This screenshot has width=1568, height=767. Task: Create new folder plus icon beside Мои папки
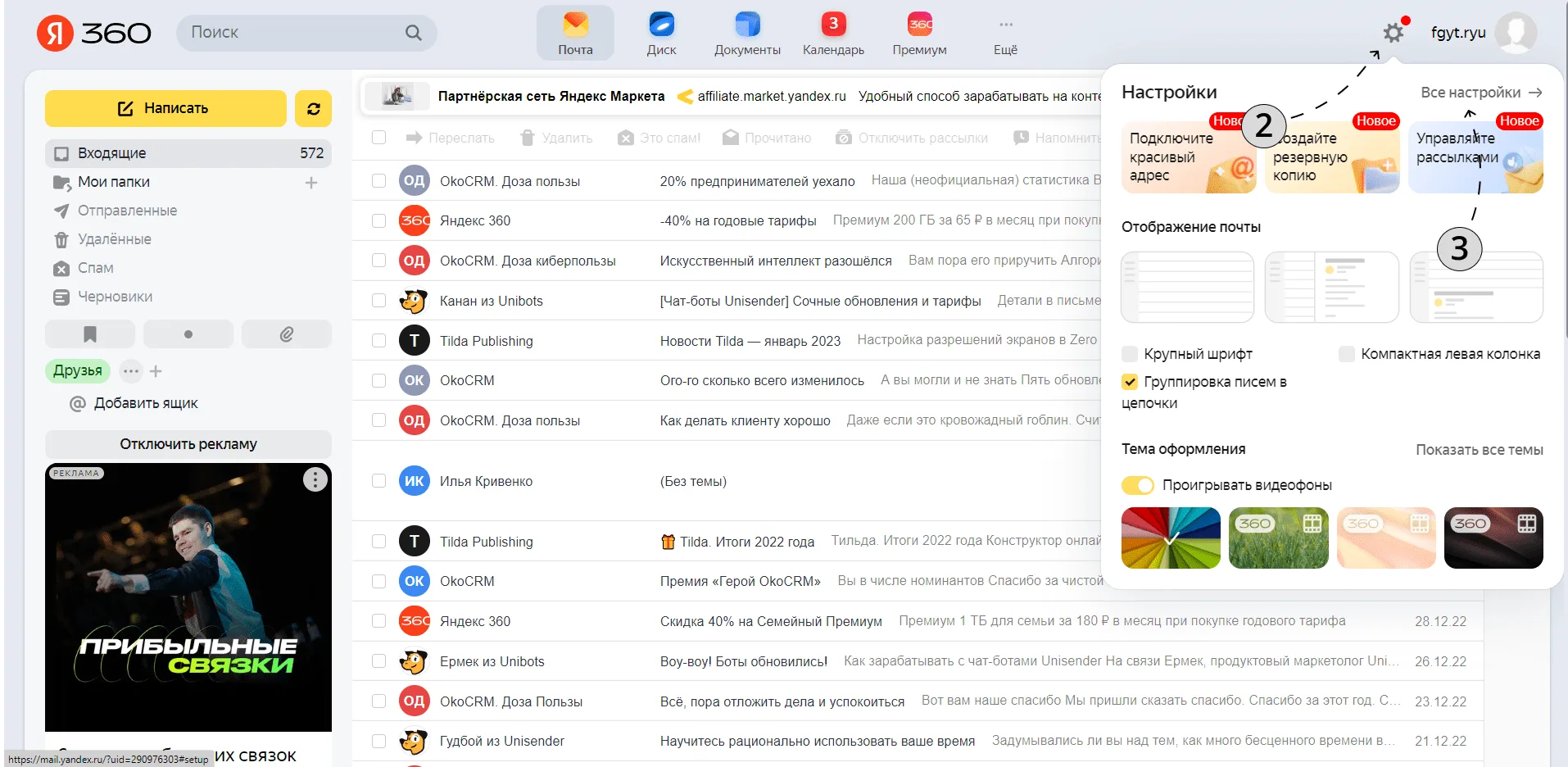pos(311,183)
